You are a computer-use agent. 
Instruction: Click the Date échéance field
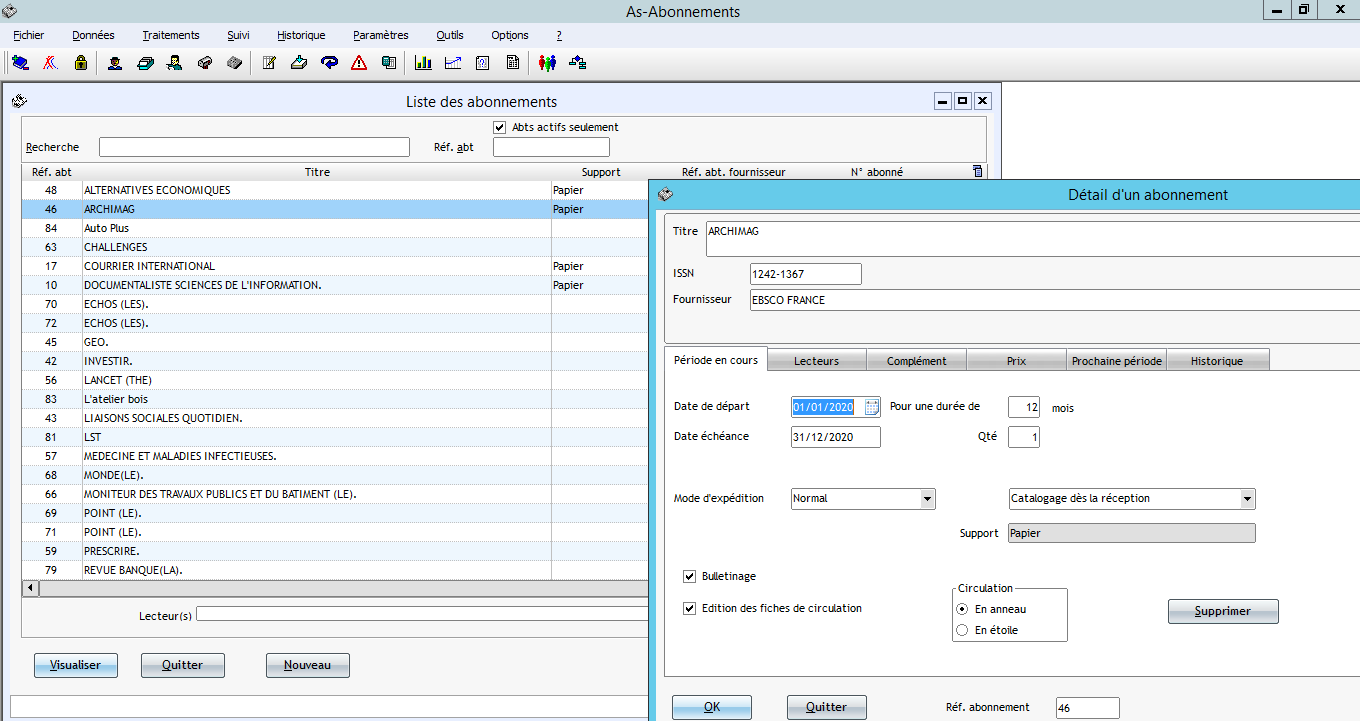(x=836, y=437)
